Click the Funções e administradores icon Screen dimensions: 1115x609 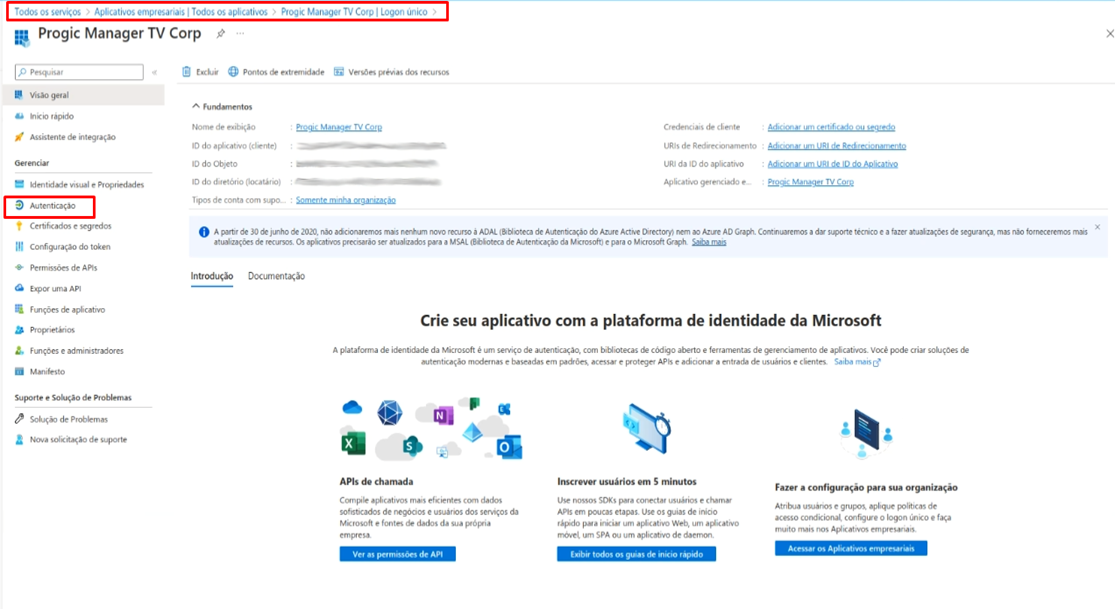coord(19,351)
